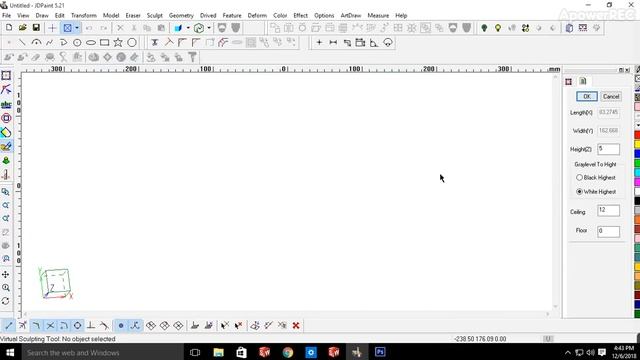Pick the yellow color swatch
Screen dimensions: 640x360
pyautogui.click(x=637, y=144)
